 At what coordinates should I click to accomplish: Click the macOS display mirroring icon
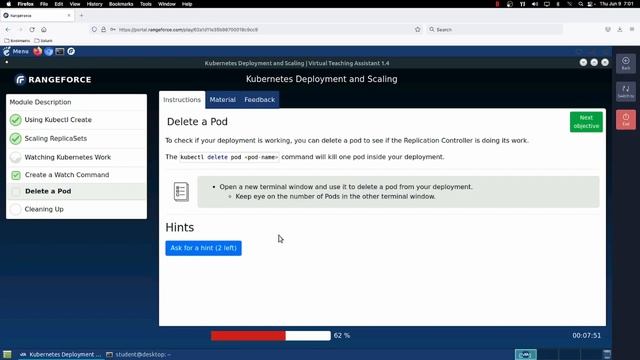click(x=547, y=4)
